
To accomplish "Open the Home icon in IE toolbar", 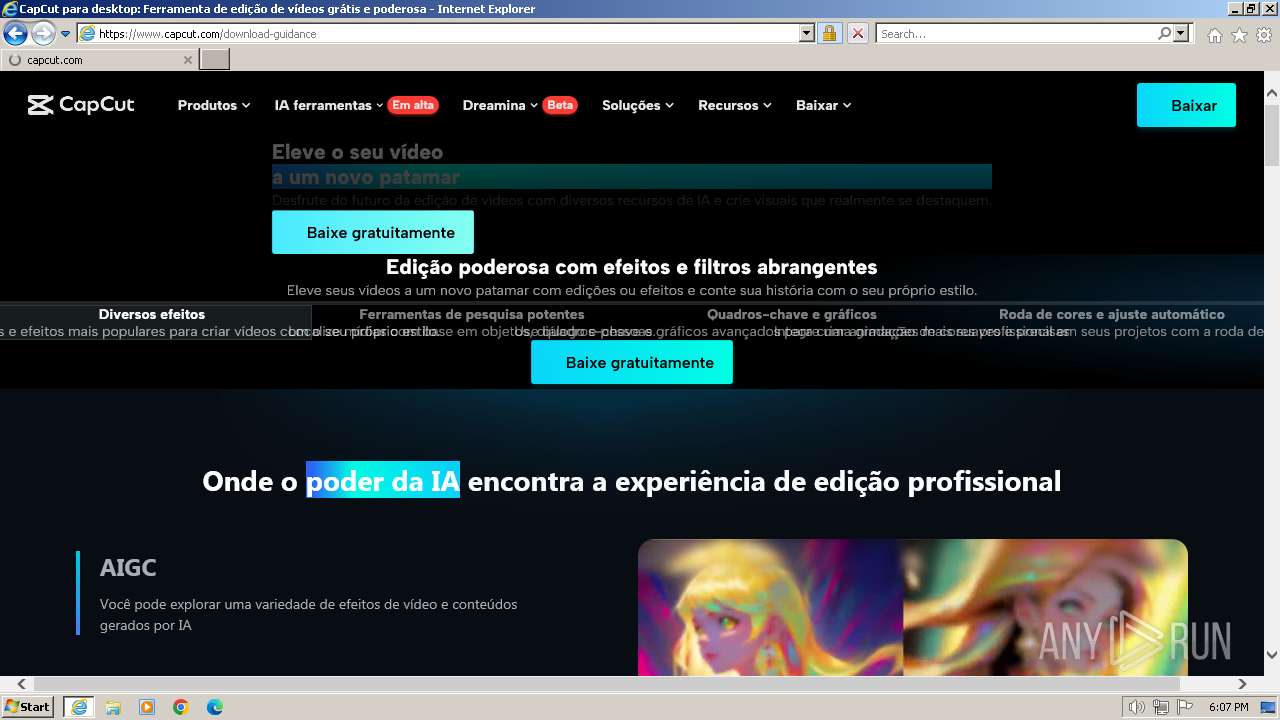I will [x=1214, y=35].
